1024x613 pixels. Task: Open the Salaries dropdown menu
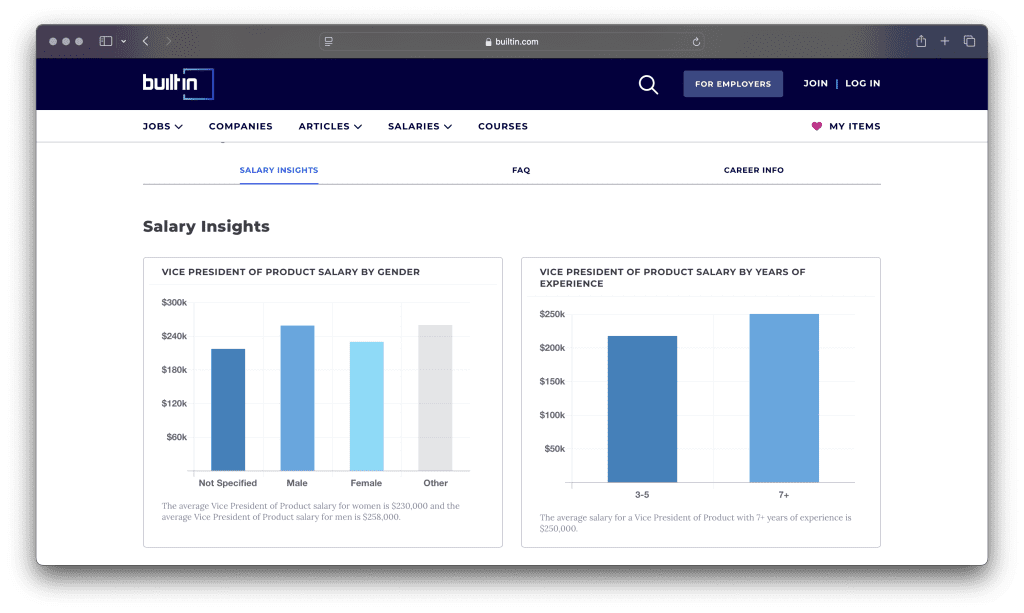pyautogui.click(x=420, y=127)
